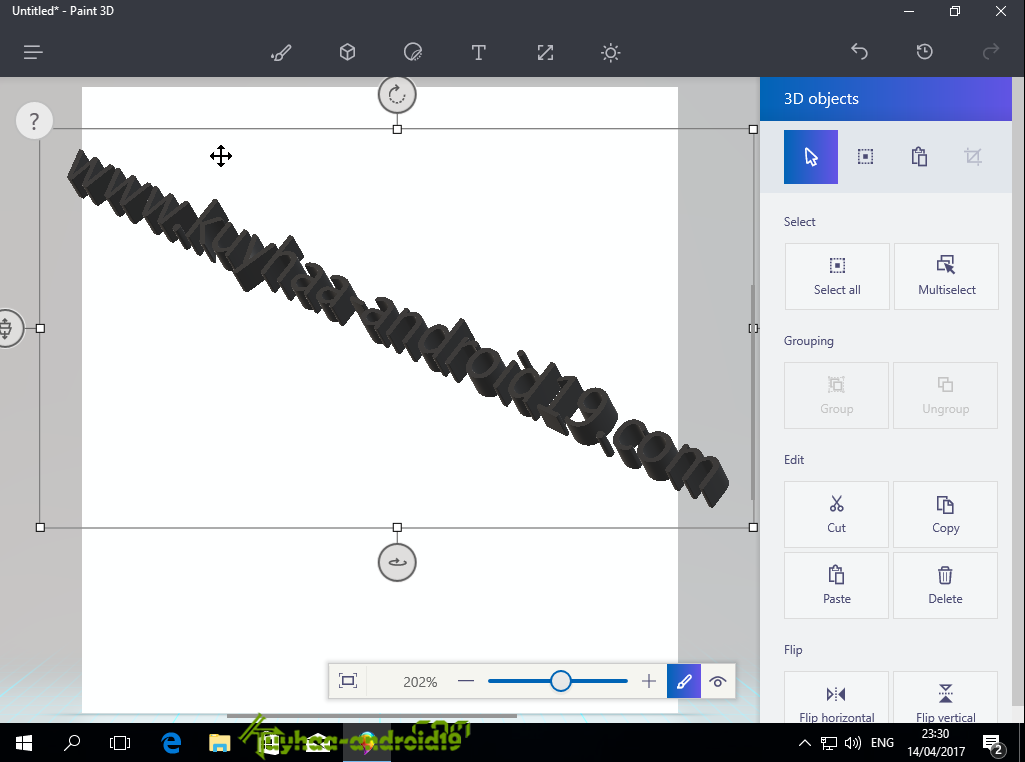Click the fit-to-screen zoom icon

pyautogui.click(x=348, y=681)
